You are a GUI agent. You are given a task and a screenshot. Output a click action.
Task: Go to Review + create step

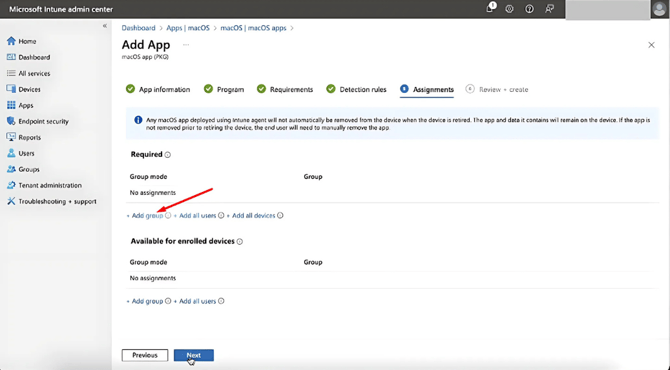(x=497, y=89)
